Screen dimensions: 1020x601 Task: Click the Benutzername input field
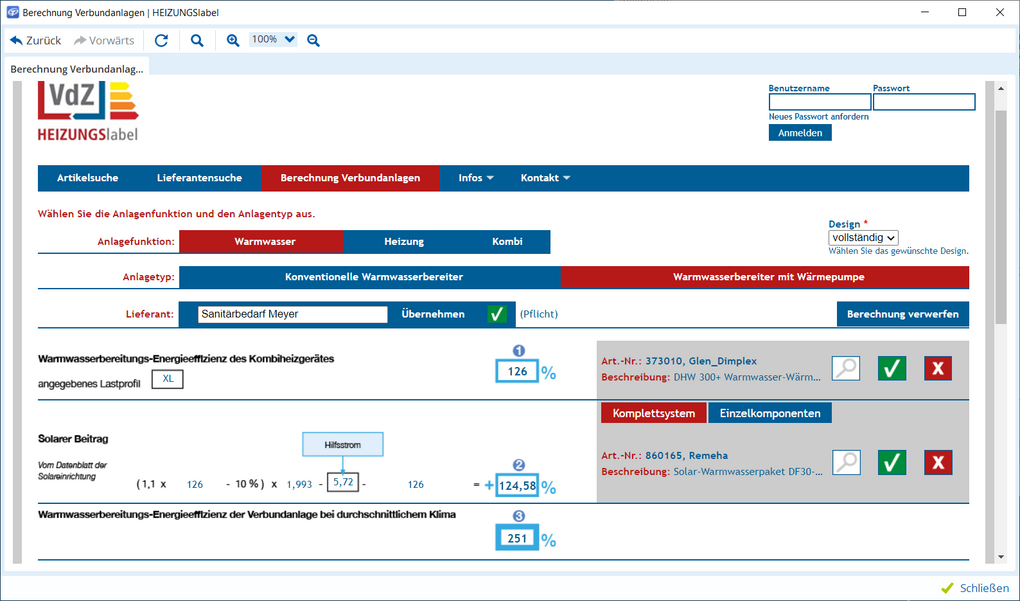click(819, 102)
